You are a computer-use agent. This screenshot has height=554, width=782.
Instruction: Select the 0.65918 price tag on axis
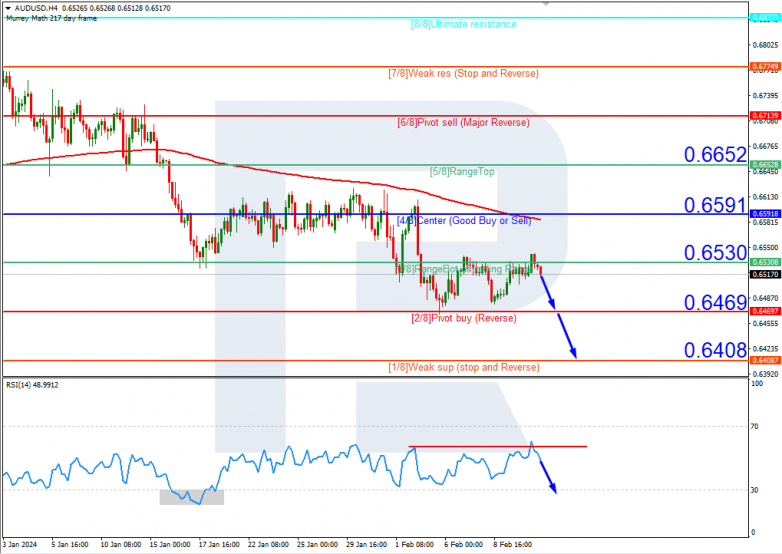pyautogui.click(x=765, y=213)
